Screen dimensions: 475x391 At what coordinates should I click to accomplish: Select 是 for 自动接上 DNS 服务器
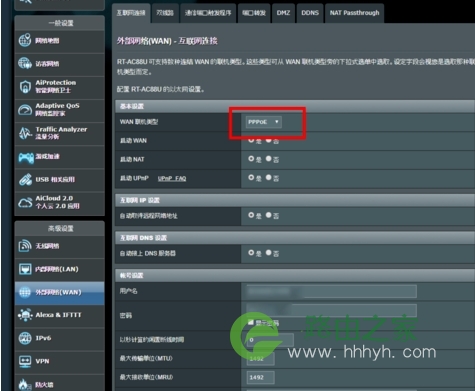pyautogui.click(x=251, y=253)
